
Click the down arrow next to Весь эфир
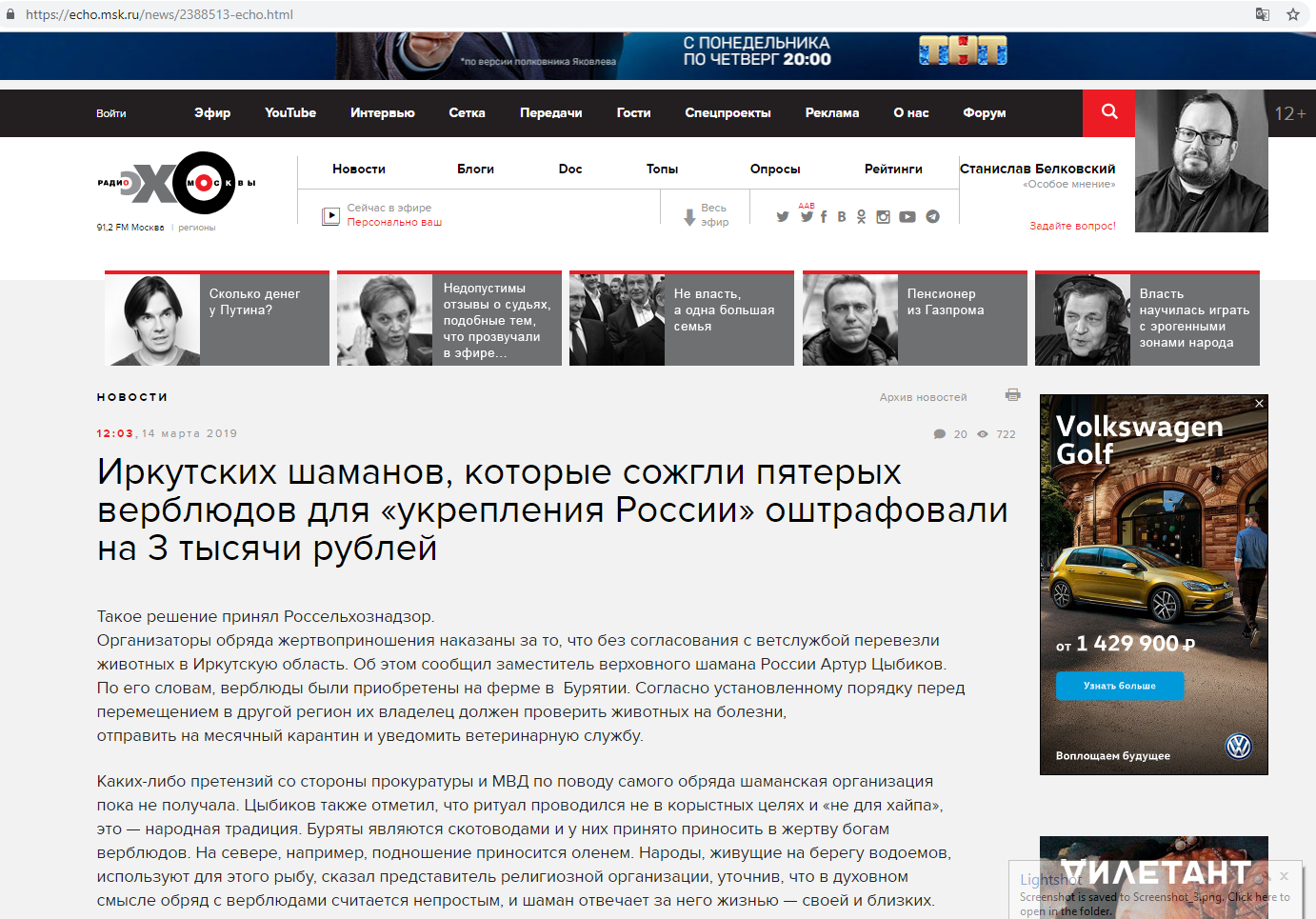tap(689, 218)
